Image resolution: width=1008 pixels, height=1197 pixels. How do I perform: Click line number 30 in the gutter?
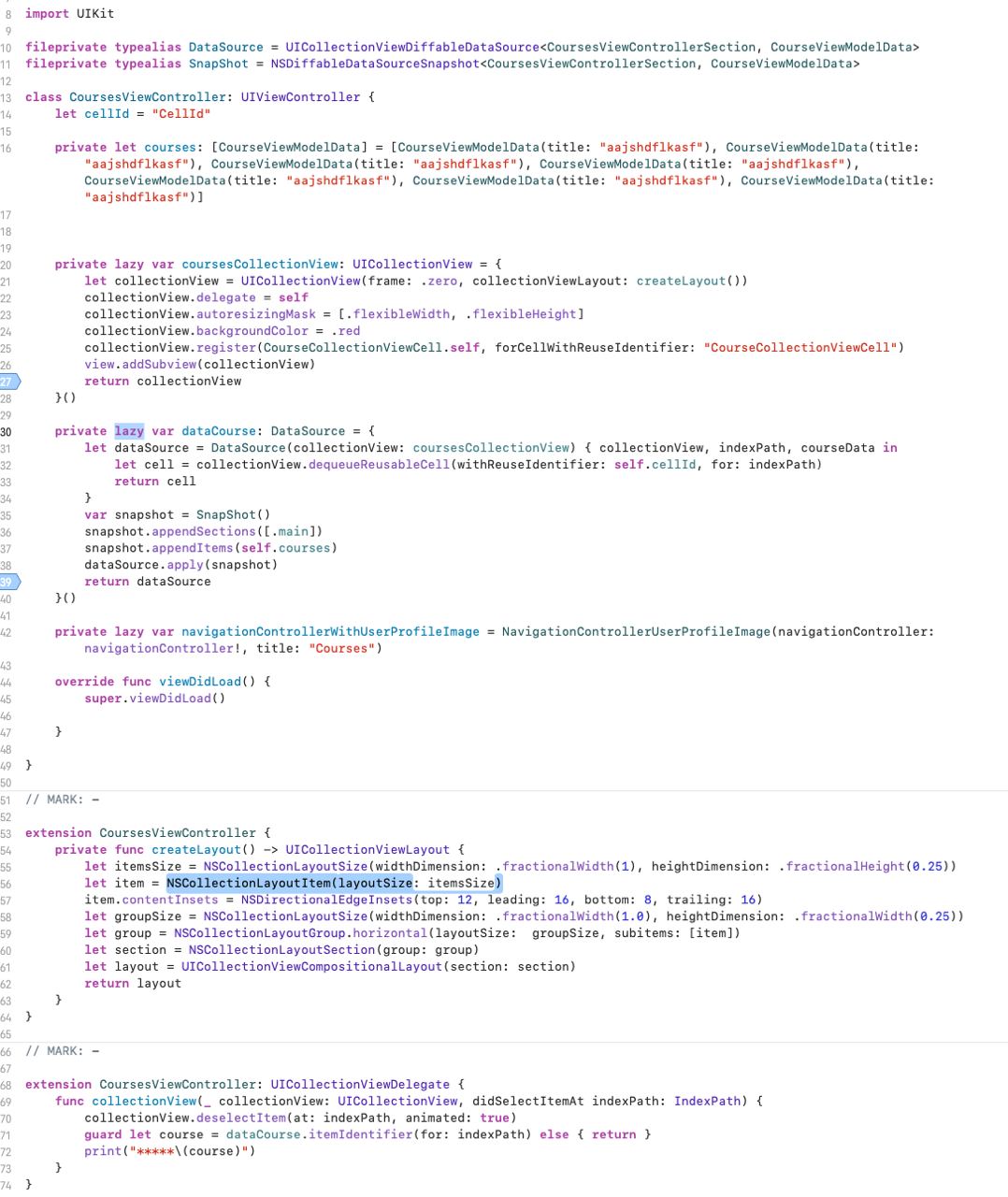click(6, 432)
